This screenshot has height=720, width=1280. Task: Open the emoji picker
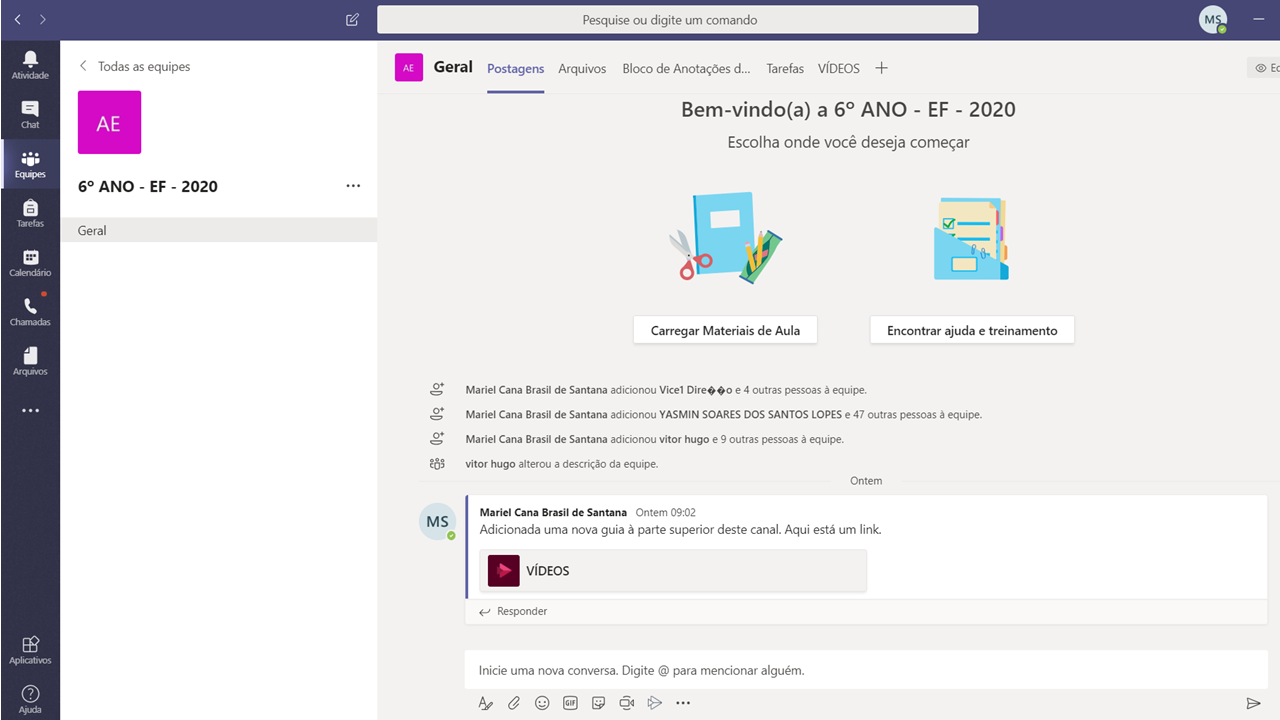pos(542,703)
